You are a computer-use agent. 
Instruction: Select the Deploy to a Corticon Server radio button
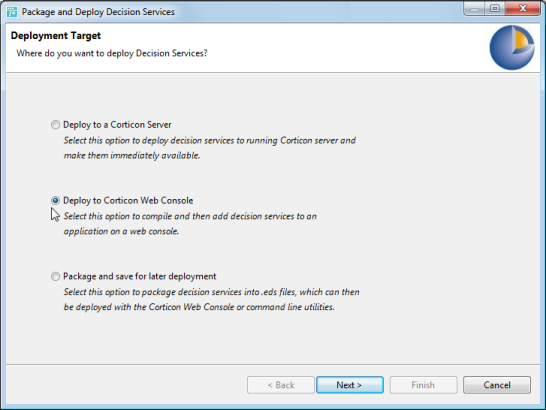[x=55, y=125]
